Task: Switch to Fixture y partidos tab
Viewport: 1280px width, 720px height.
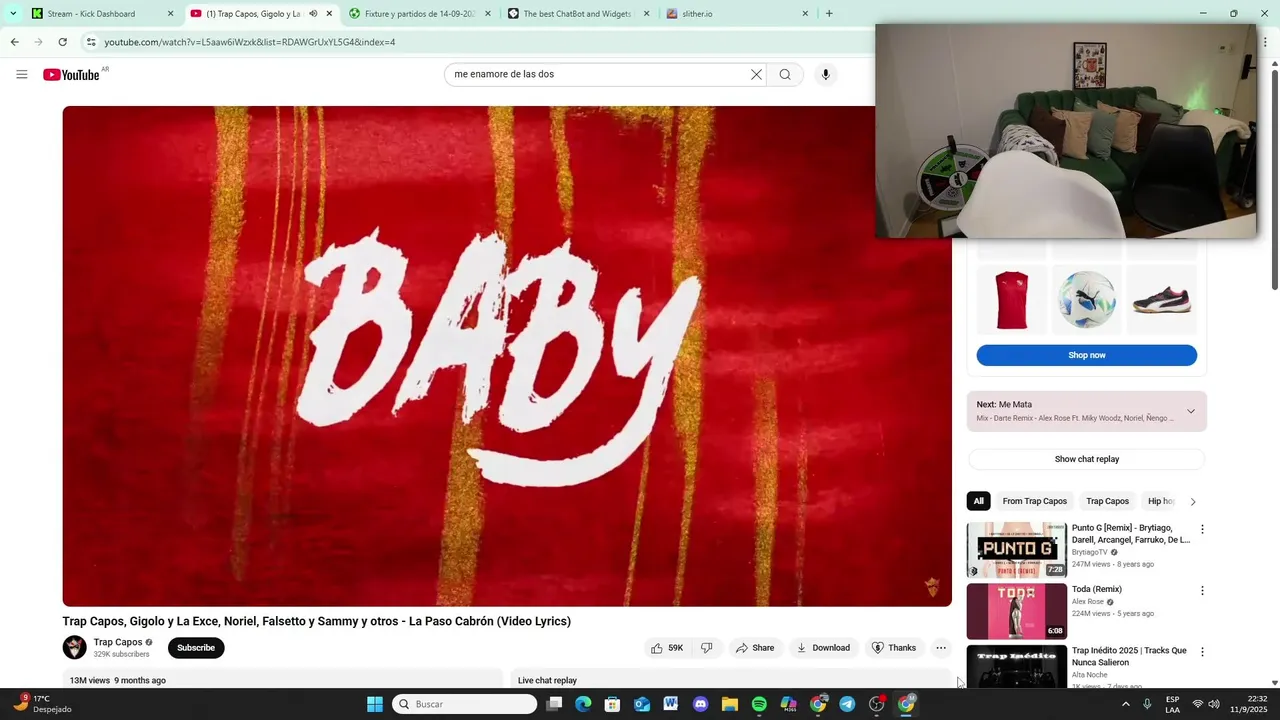Action: pyautogui.click(x=420, y=14)
